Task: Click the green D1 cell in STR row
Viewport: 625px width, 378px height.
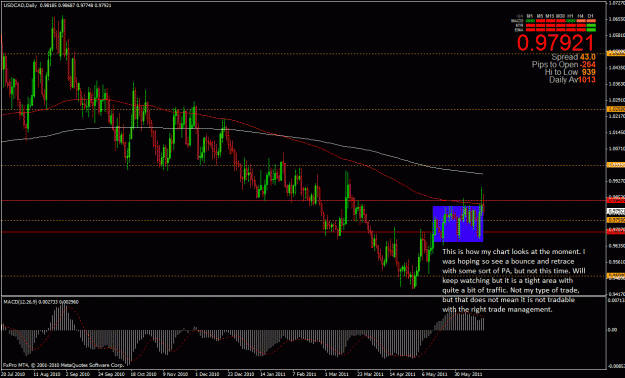Action: point(591,25)
